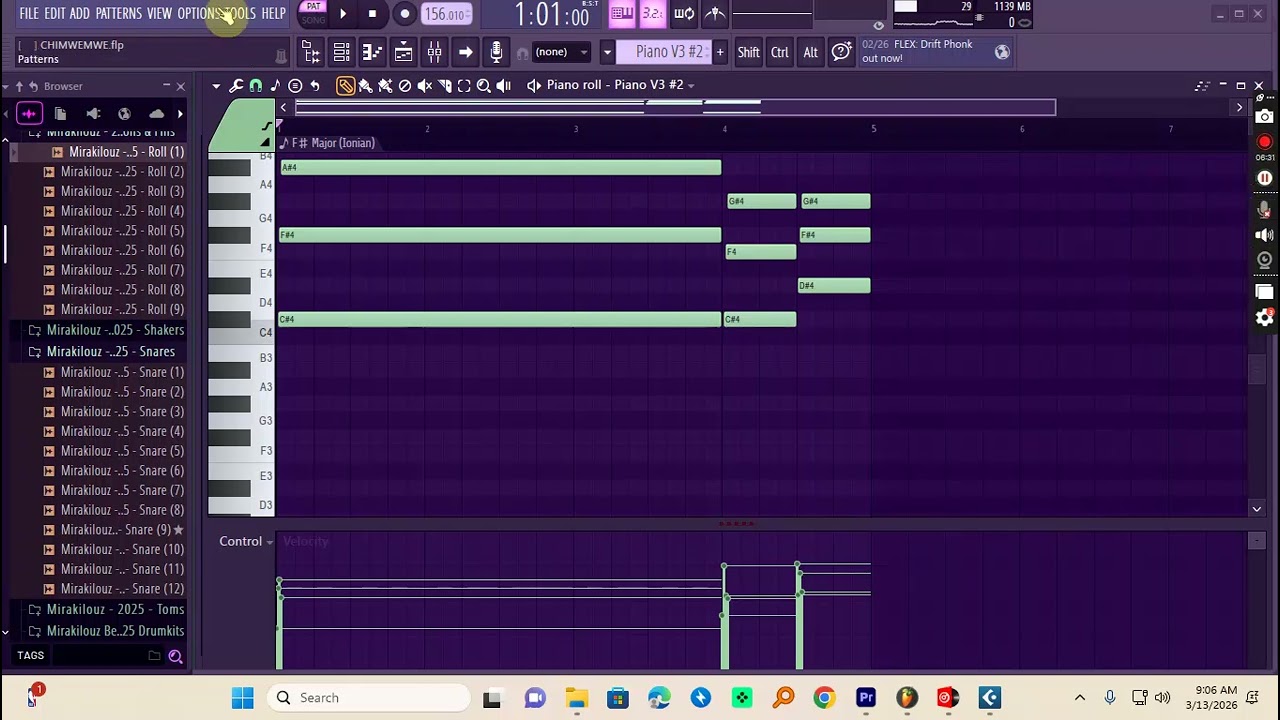Open the piano roll wrench Tools menu
This screenshot has height=720, width=1280.
point(236,86)
